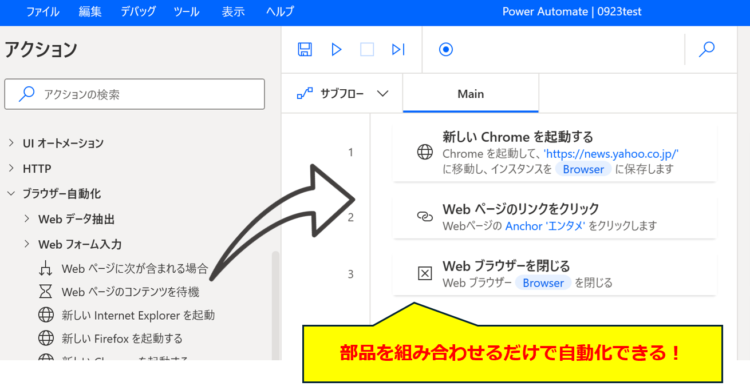Select 'Web ページに次が含まれる場合' action

[135, 268]
